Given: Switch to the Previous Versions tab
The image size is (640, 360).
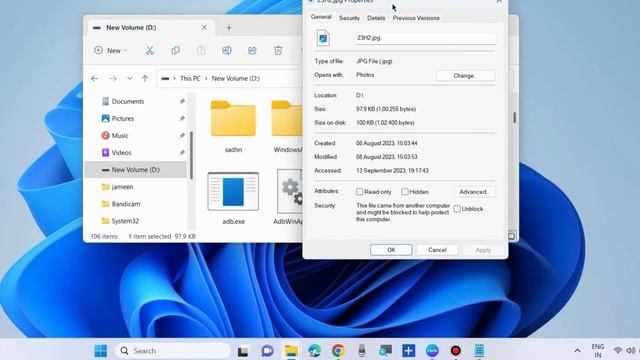Looking at the screenshot, I should pyautogui.click(x=416, y=18).
